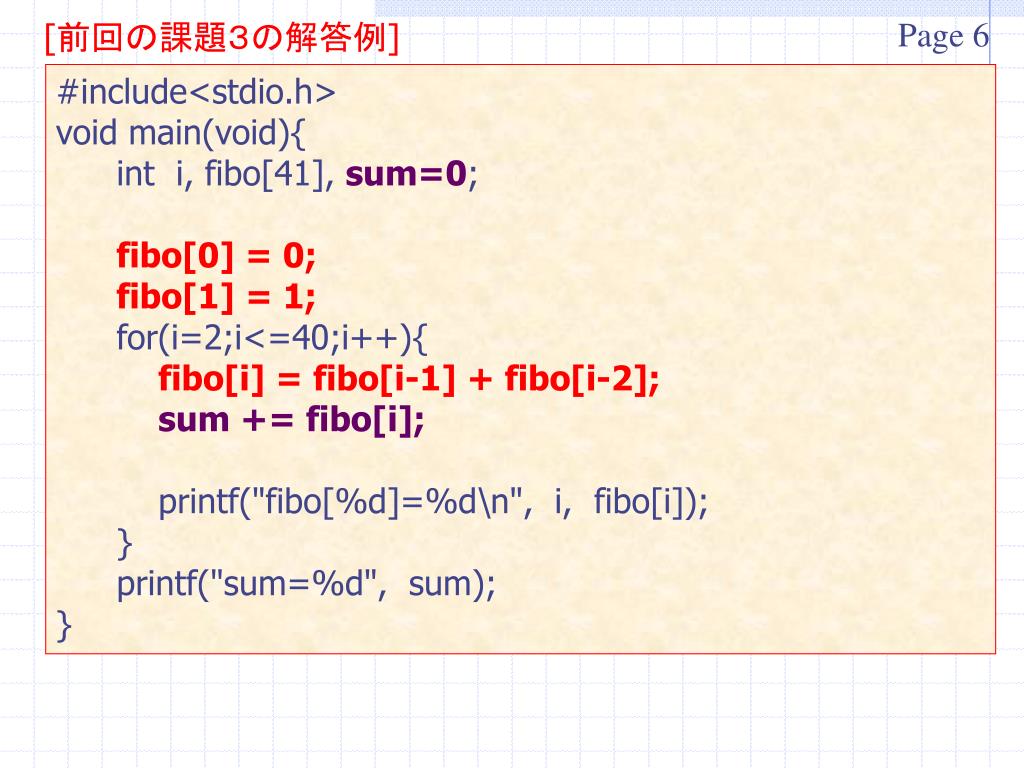This screenshot has height=768, width=1024.
Task: Click the Page 6 label
Action: (x=943, y=36)
